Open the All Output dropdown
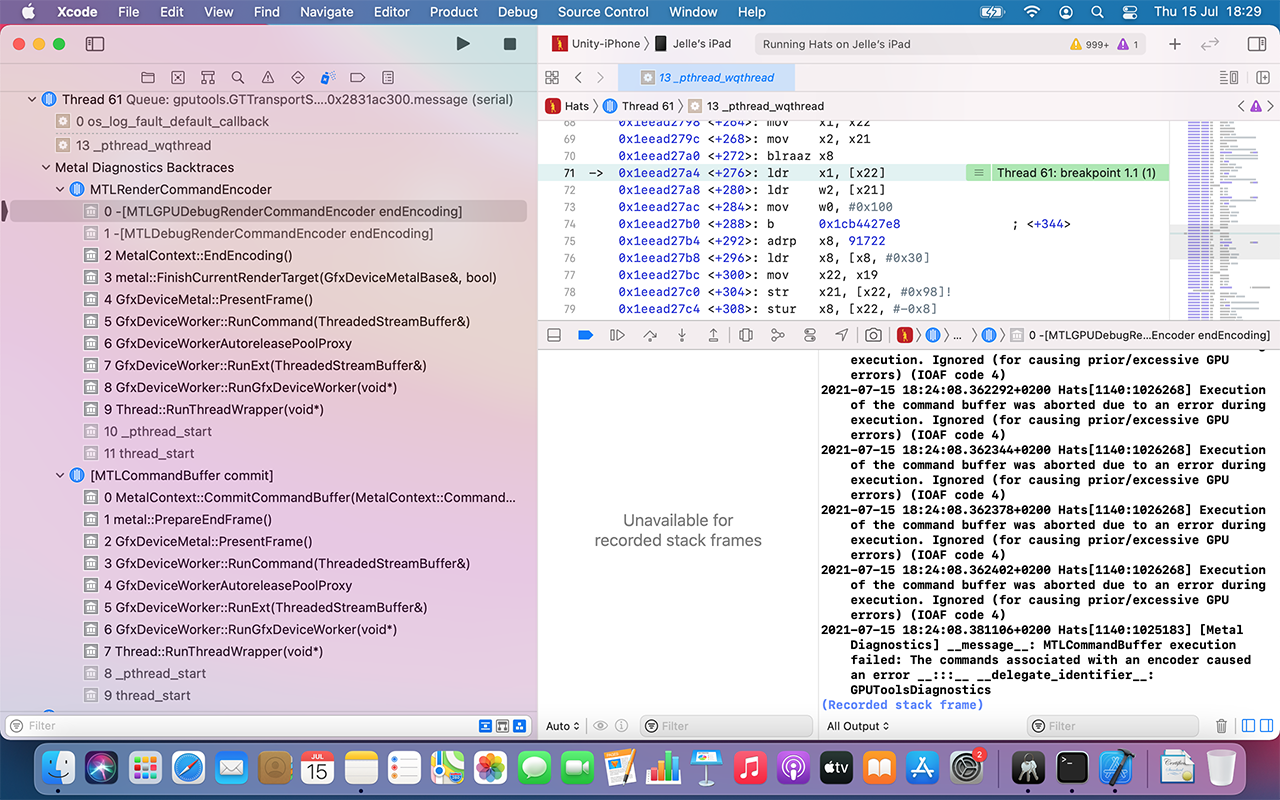 click(858, 726)
